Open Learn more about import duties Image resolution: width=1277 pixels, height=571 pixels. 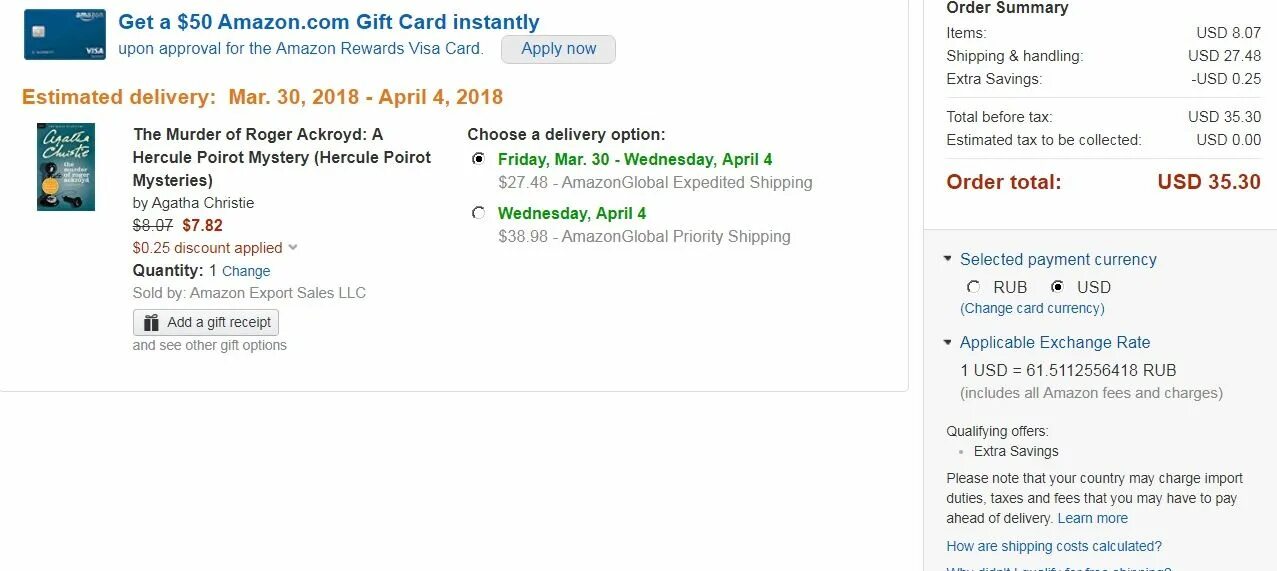[x=1092, y=518]
